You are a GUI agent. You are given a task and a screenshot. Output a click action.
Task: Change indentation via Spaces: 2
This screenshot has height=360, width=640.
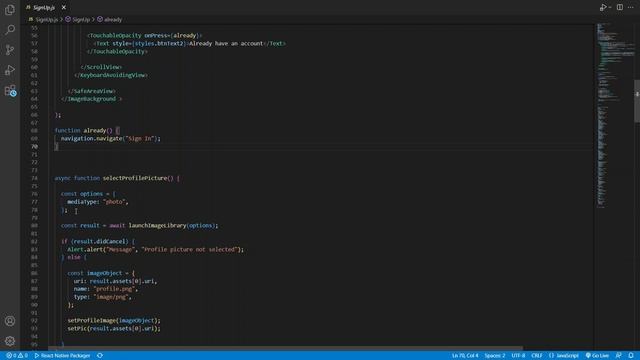coord(495,356)
